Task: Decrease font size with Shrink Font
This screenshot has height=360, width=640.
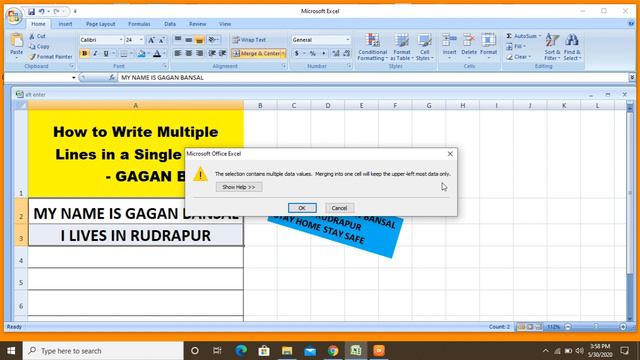Action: coord(162,40)
